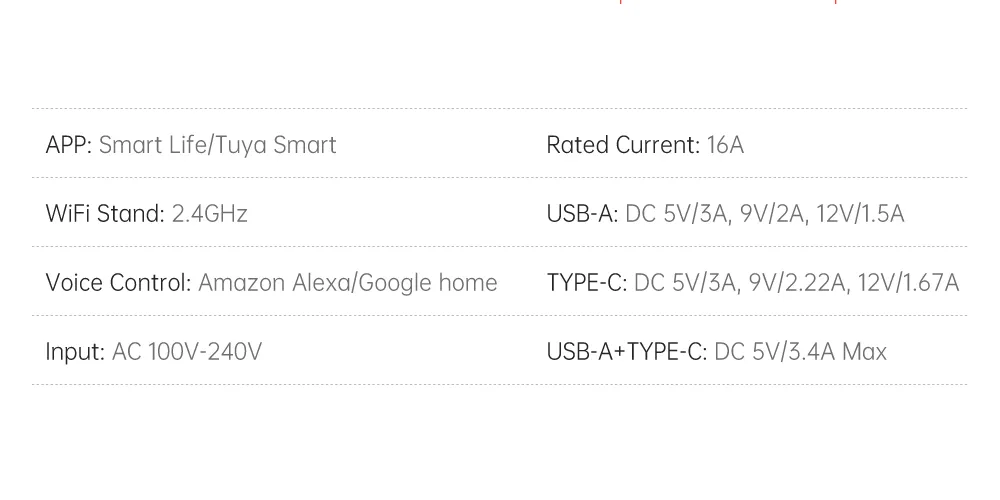Click the Rated Current label
Viewport: 1000px width, 500px height.
[624, 145]
